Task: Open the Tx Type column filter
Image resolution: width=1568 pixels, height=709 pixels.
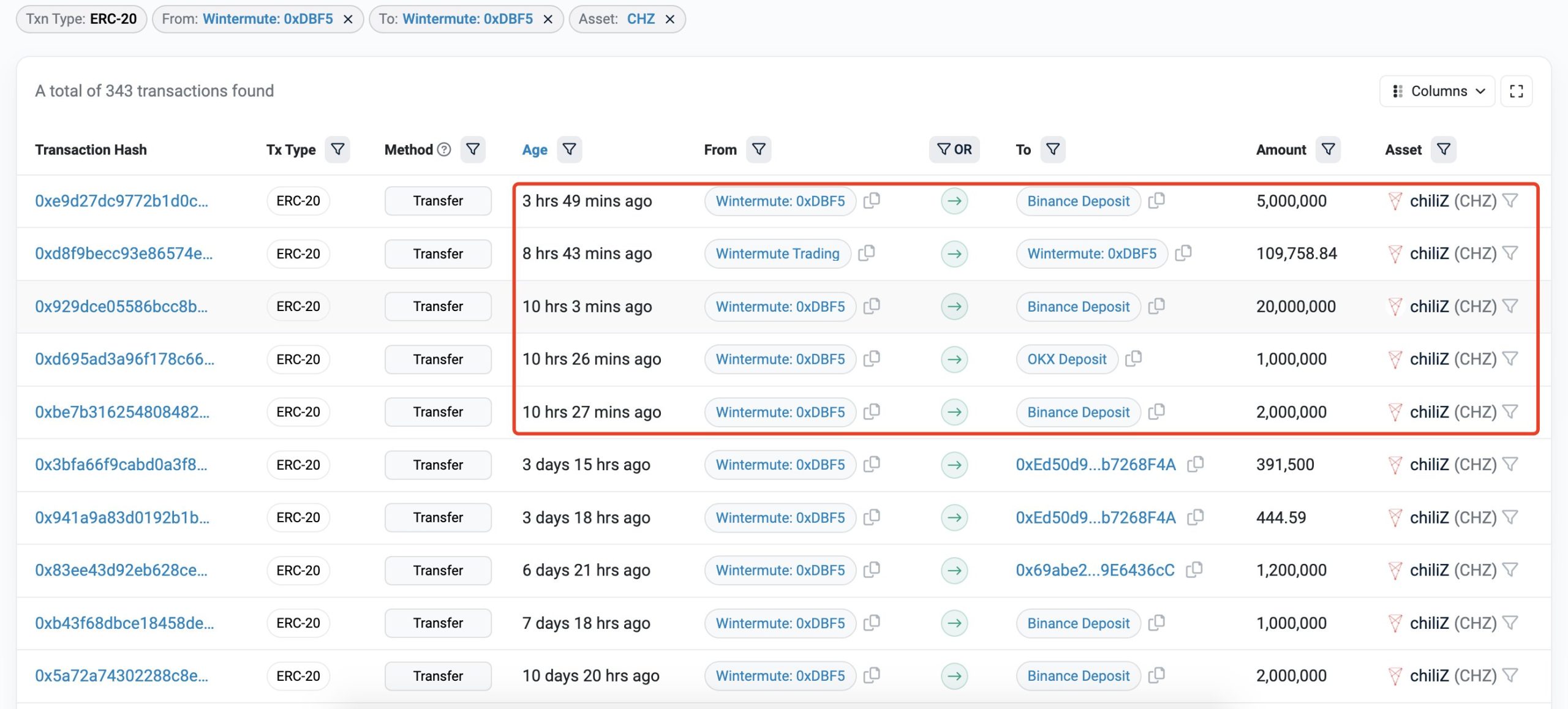Action: pyautogui.click(x=337, y=149)
